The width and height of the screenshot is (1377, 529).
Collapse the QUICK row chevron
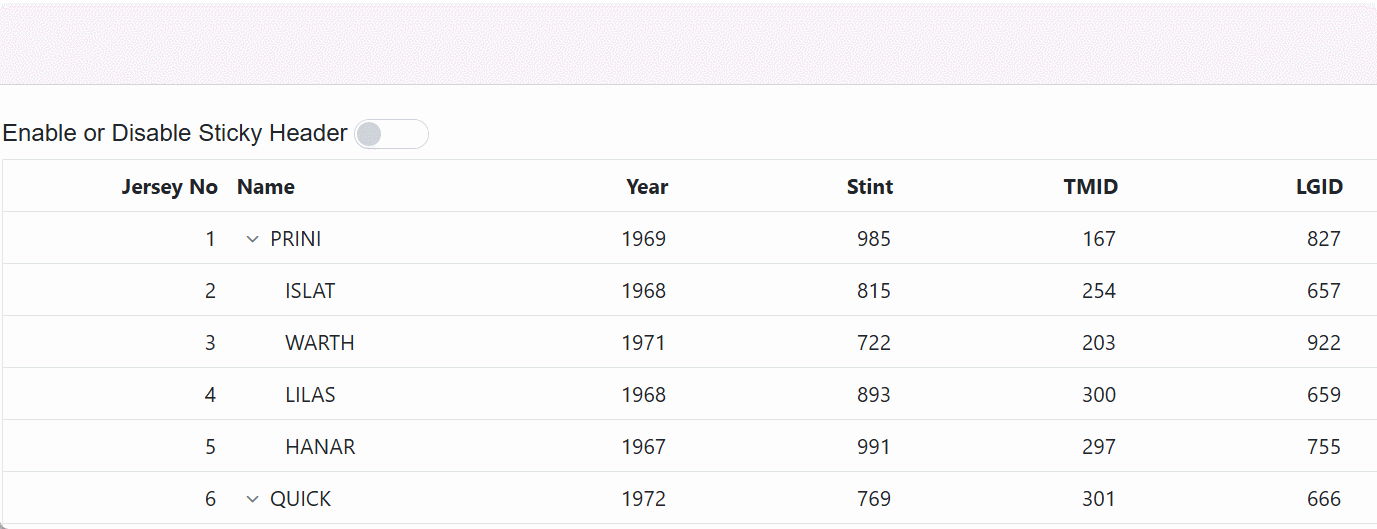[252, 499]
